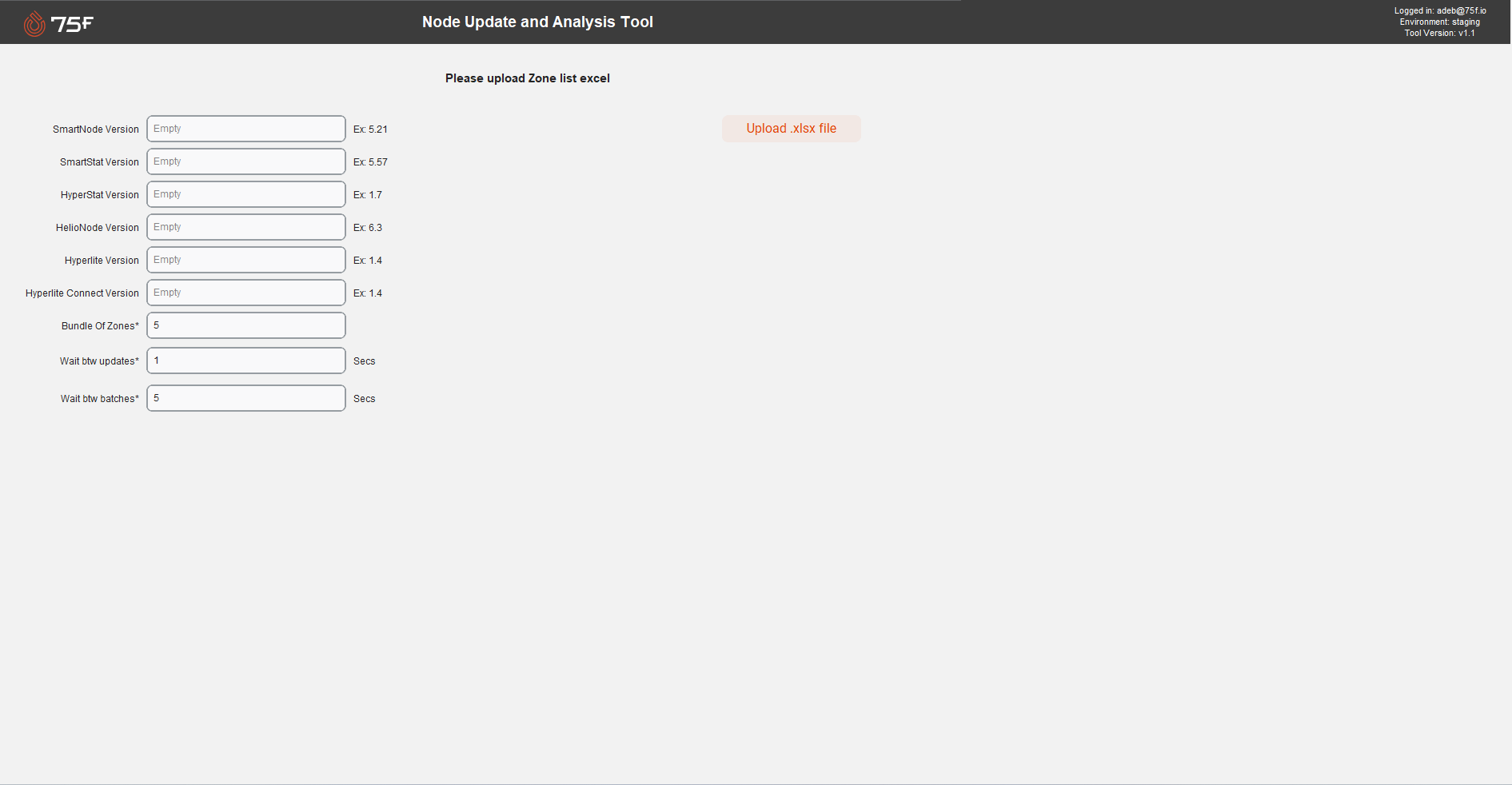The height and width of the screenshot is (785, 1512).
Task: Focus the SmartNode Version input field
Action: point(246,129)
